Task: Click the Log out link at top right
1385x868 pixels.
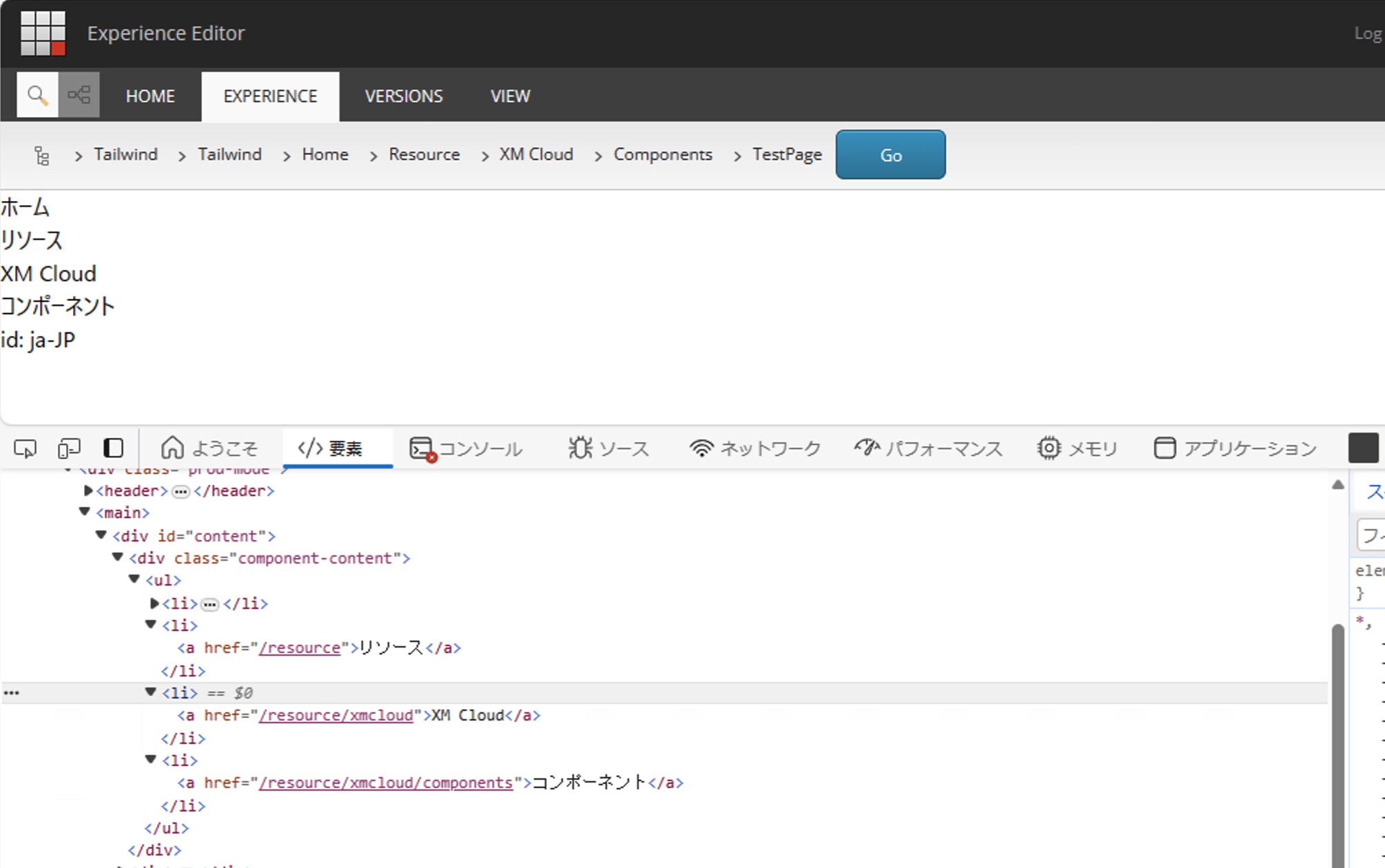Action: tap(1369, 33)
